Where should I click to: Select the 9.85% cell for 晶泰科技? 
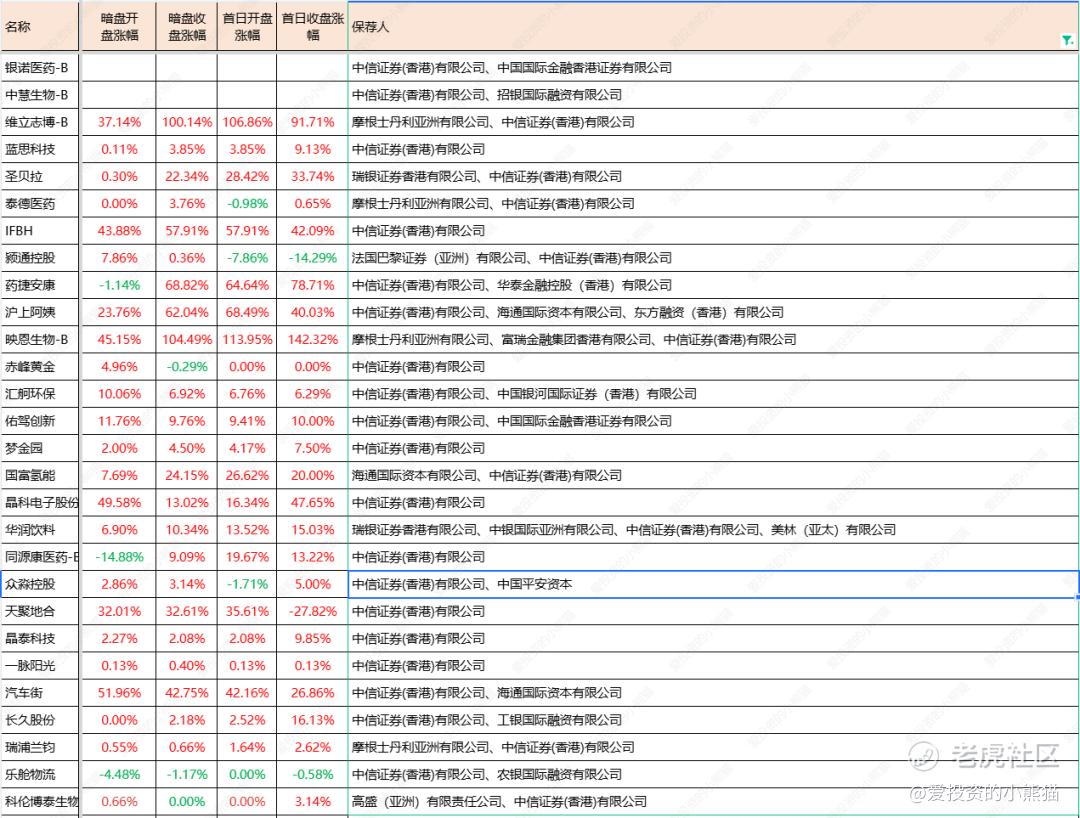(x=313, y=639)
